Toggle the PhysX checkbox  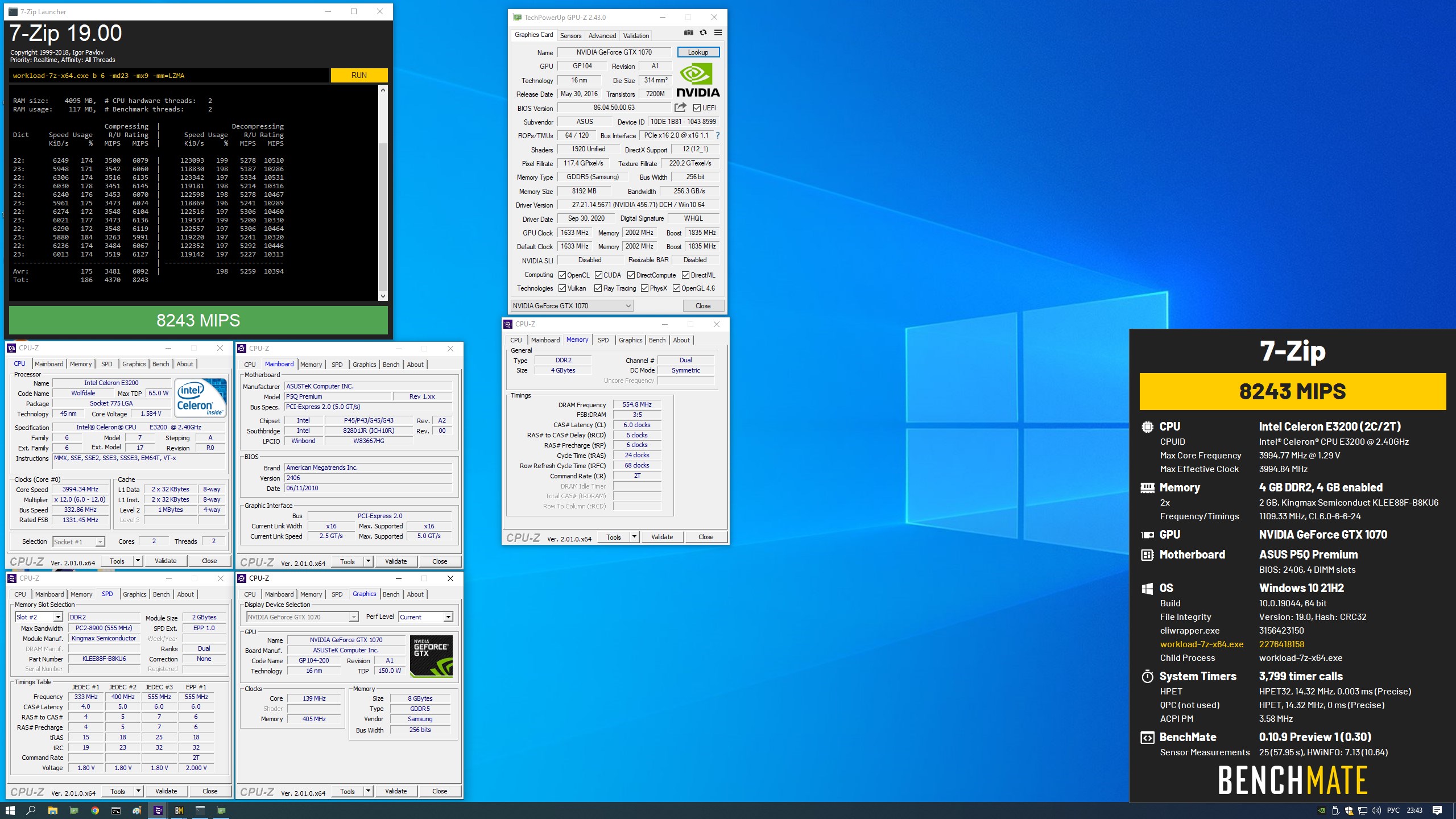(x=644, y=288)
